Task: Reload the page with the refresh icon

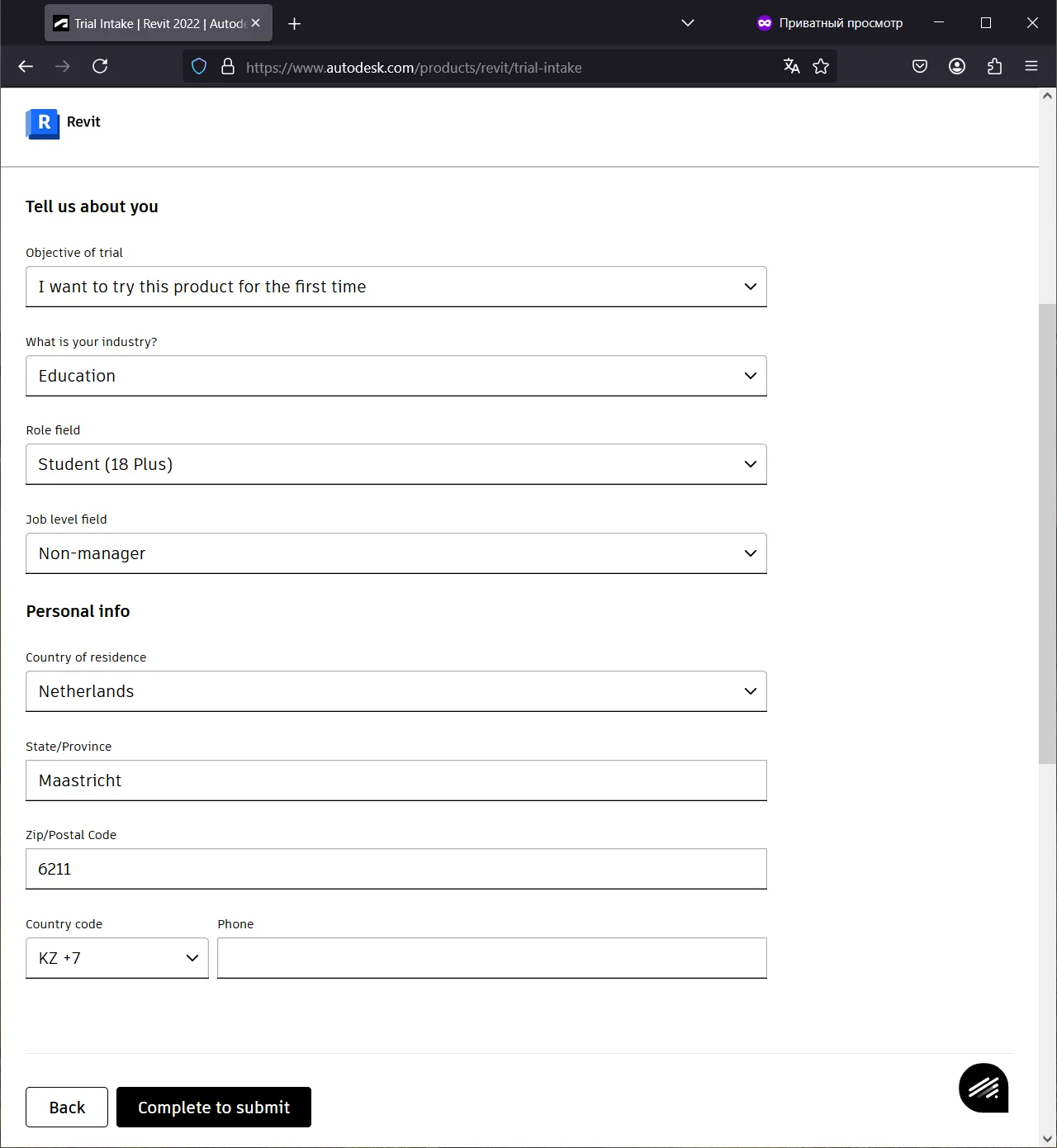Action: pos(100,66)
